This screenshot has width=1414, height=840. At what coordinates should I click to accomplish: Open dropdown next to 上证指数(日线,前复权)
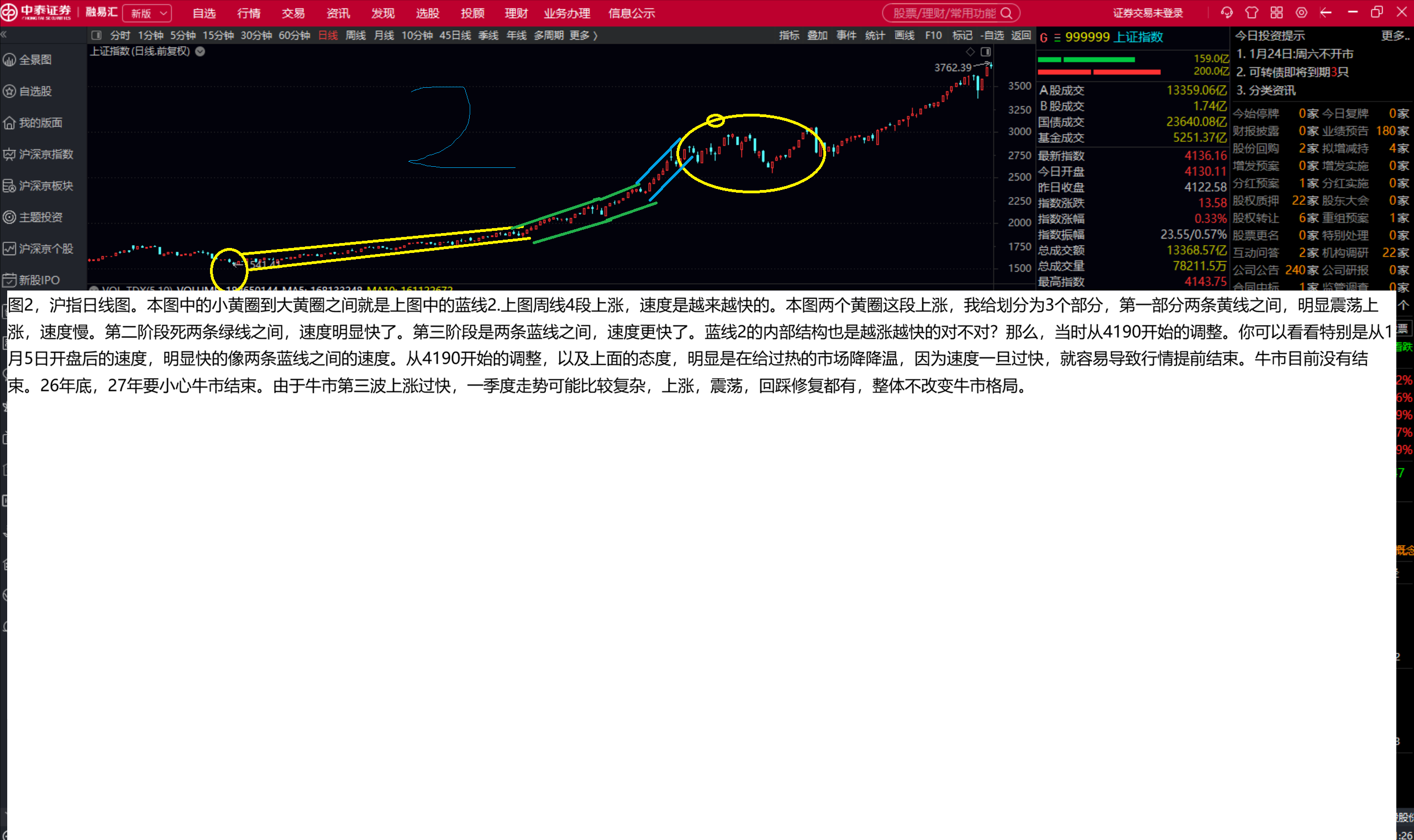(x=200, y=51)
